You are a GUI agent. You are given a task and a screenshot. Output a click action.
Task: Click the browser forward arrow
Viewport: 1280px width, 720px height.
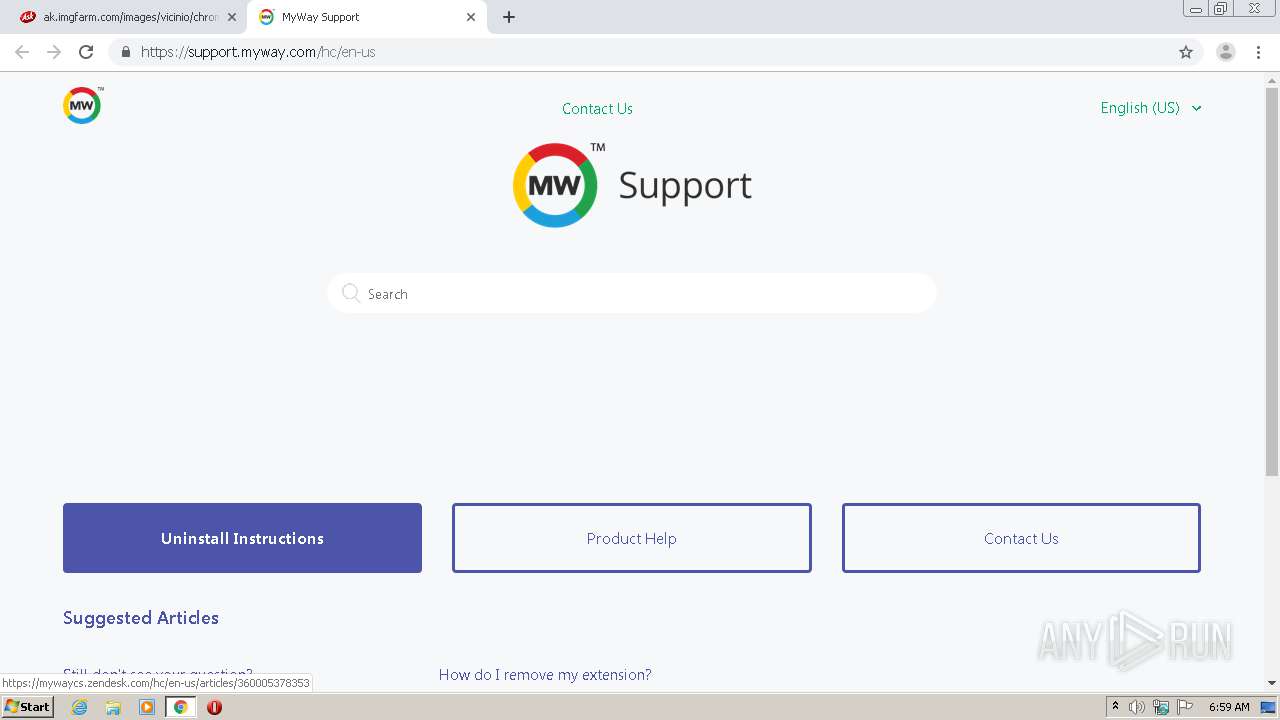(54, 52)
